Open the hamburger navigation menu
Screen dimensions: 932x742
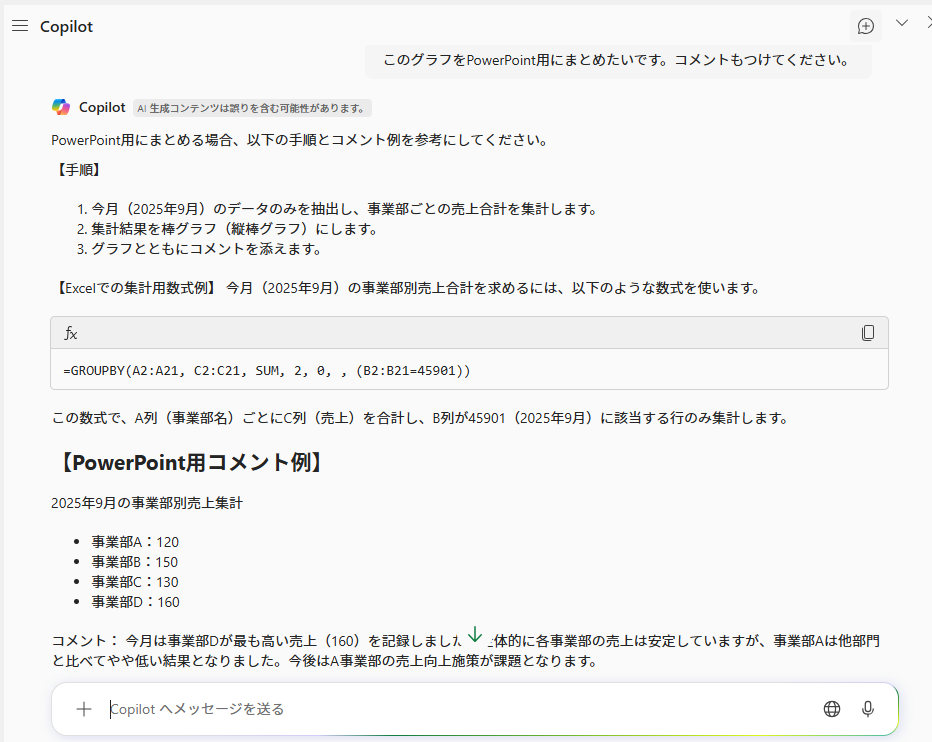pyautogui.click(x=20, y=26)
